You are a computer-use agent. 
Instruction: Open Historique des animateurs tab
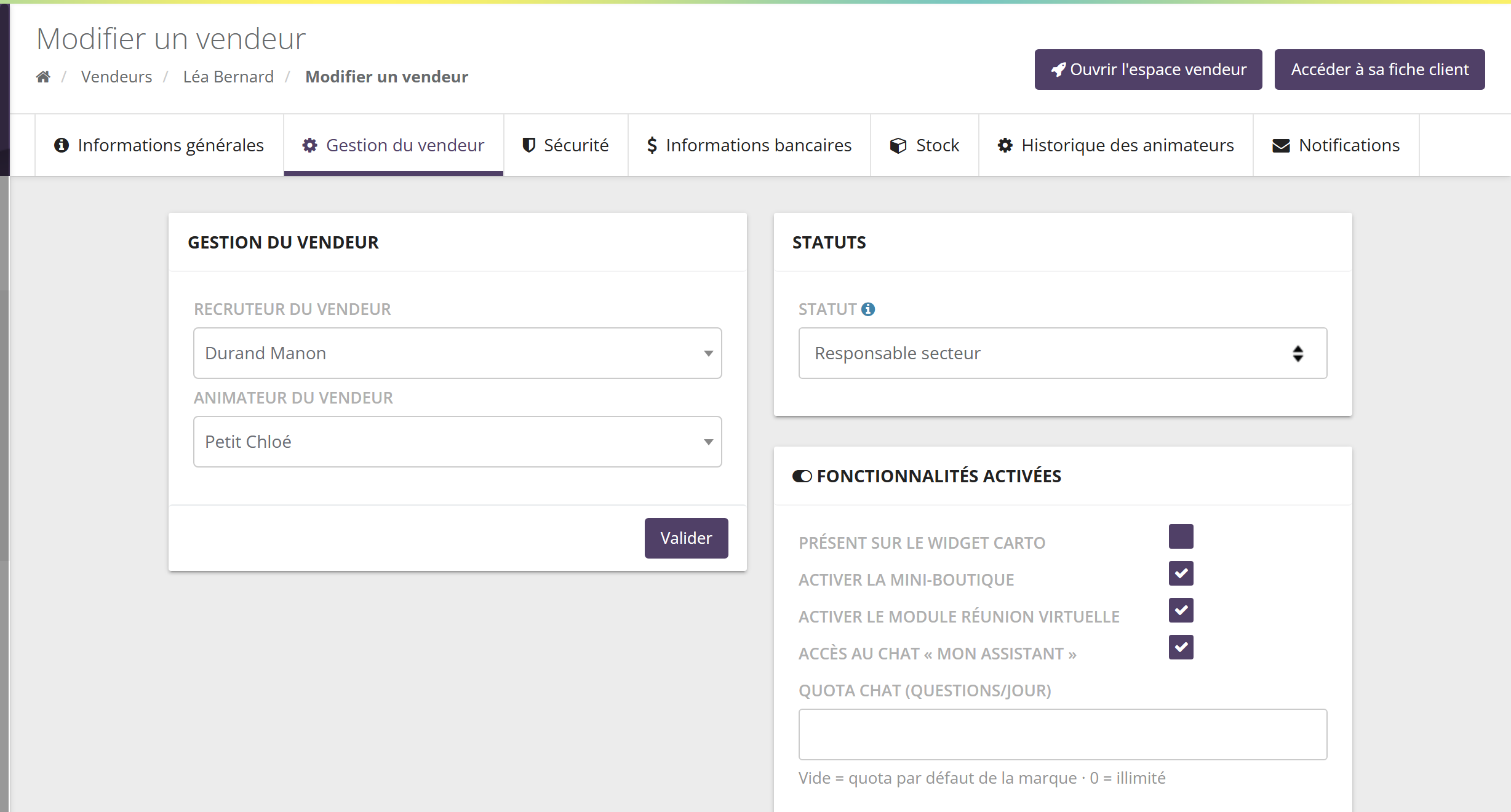[x=1116, y=145]
